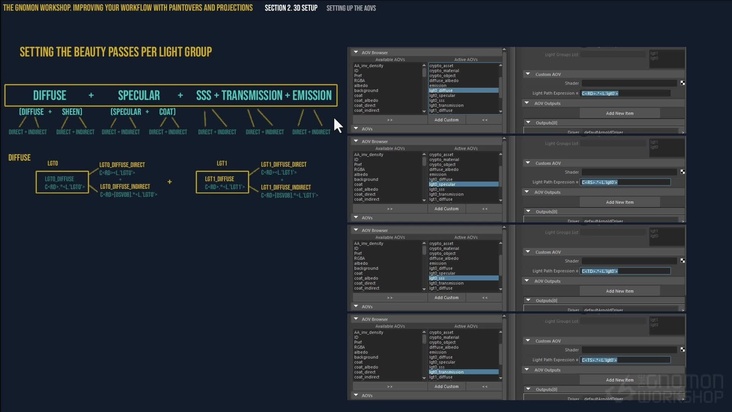Screen dimensions: 732x412
Task: Select highlighted lgt0_specular in second panel Active AOVs
Action: tap(463, 184)
